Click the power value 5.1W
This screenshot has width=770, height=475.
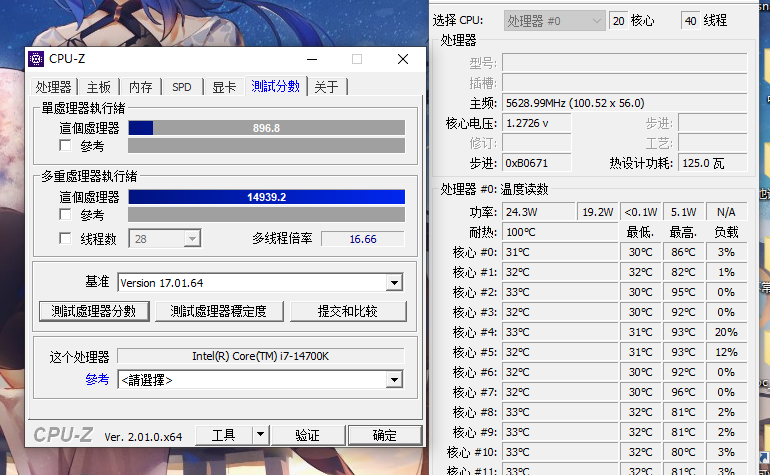pyautogui.click(x=684, y=212)
